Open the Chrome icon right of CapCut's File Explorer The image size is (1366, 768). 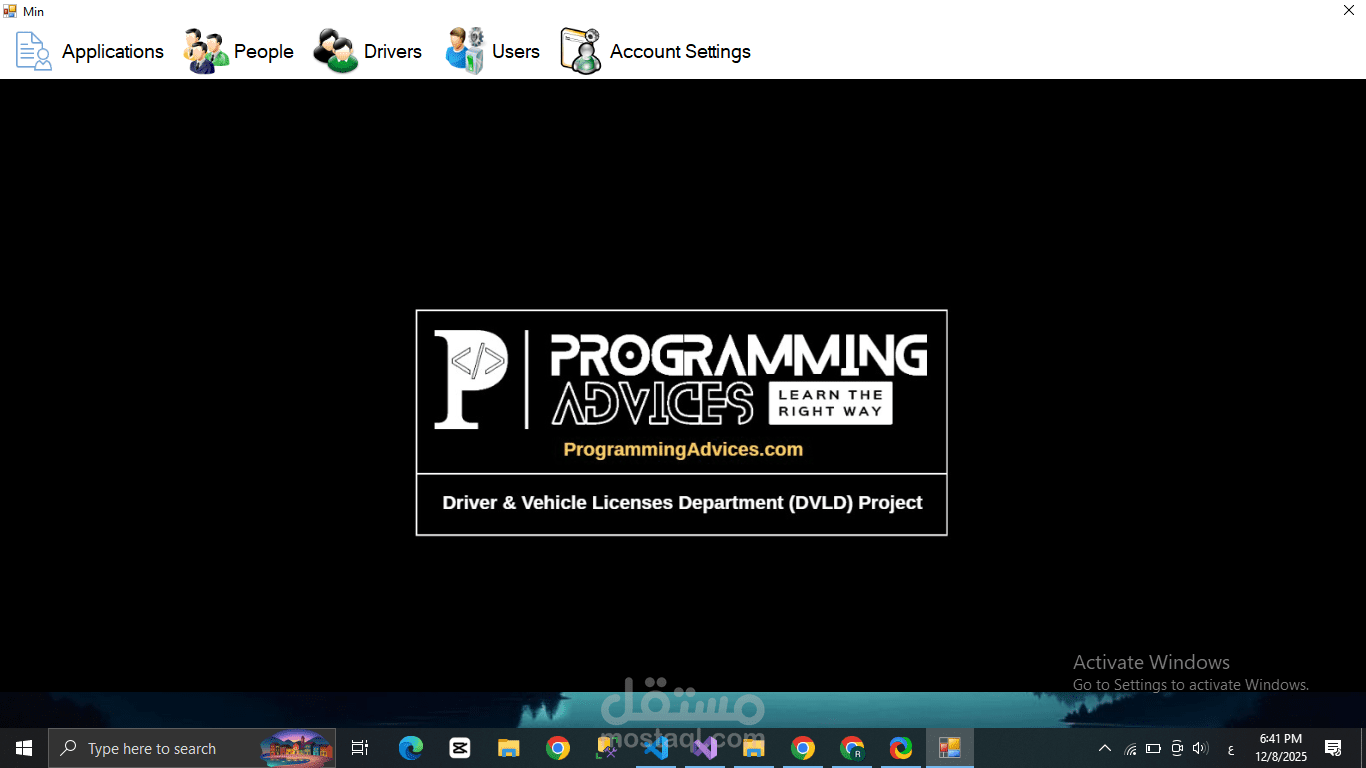coord(558,748)
